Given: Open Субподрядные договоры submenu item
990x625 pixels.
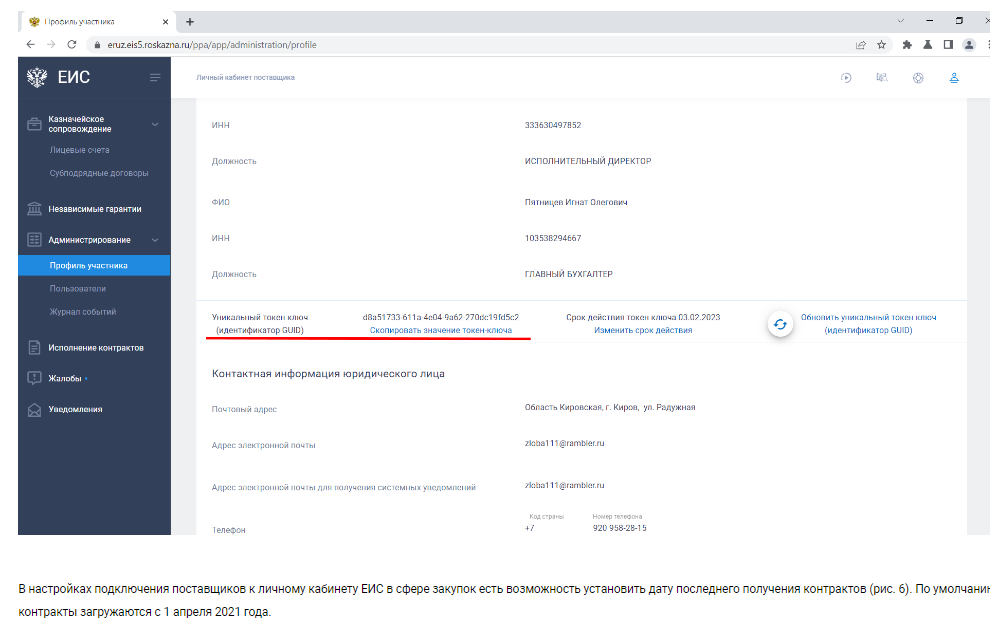Looking at the screenshot, I should tap(99, 173).
